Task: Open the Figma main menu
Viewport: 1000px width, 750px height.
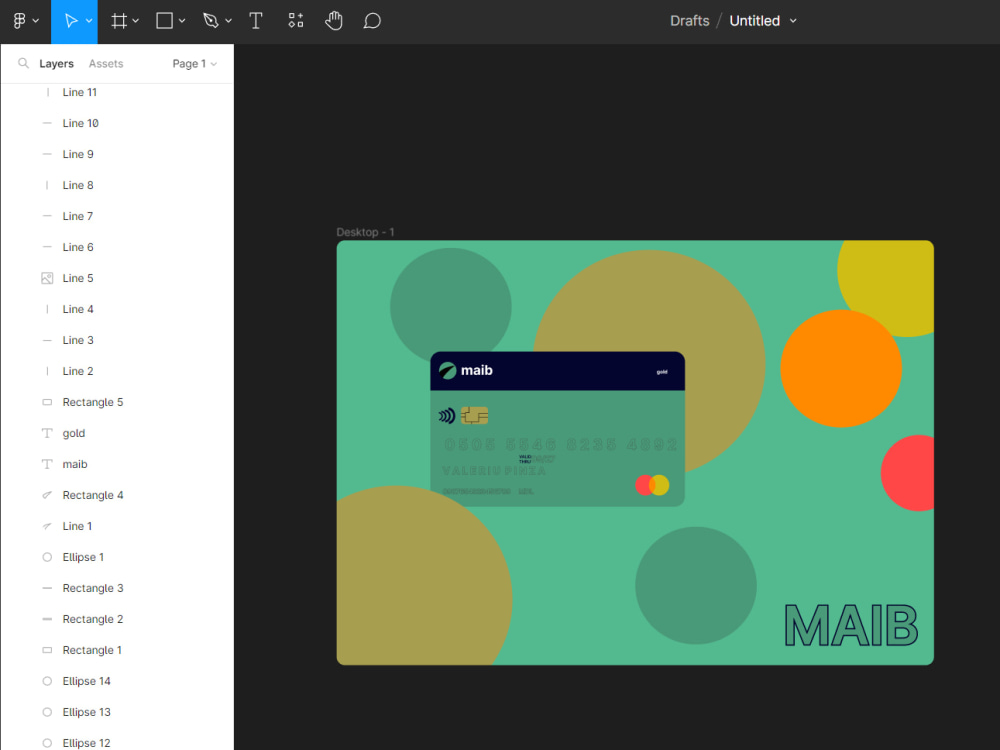Action: (x=20, y=20)
